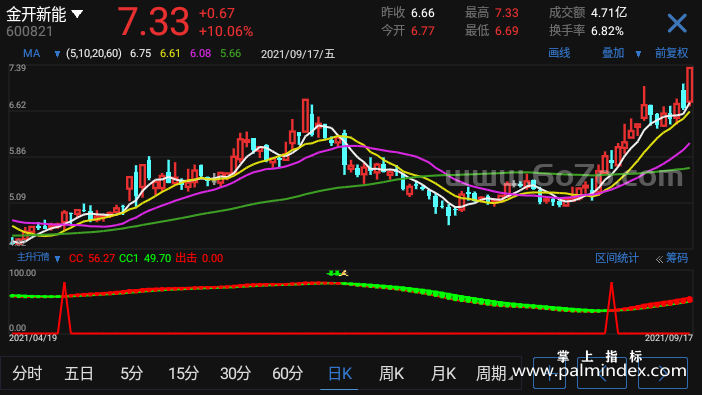Expand the 金开新能 stock name dropdown

click(77, 14)
